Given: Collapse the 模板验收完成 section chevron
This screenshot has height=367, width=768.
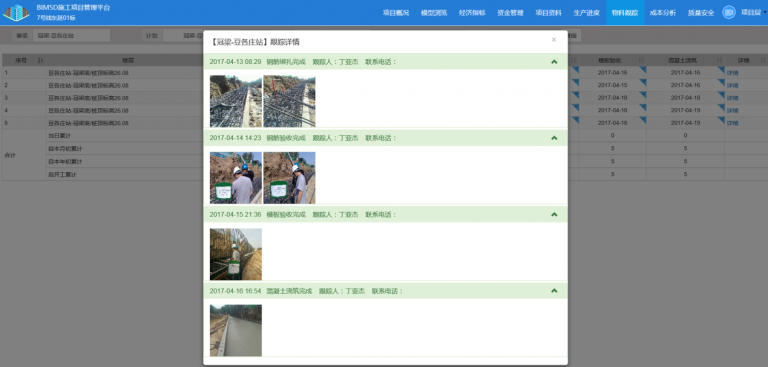Looking at the screenshot, I should 554,215.
